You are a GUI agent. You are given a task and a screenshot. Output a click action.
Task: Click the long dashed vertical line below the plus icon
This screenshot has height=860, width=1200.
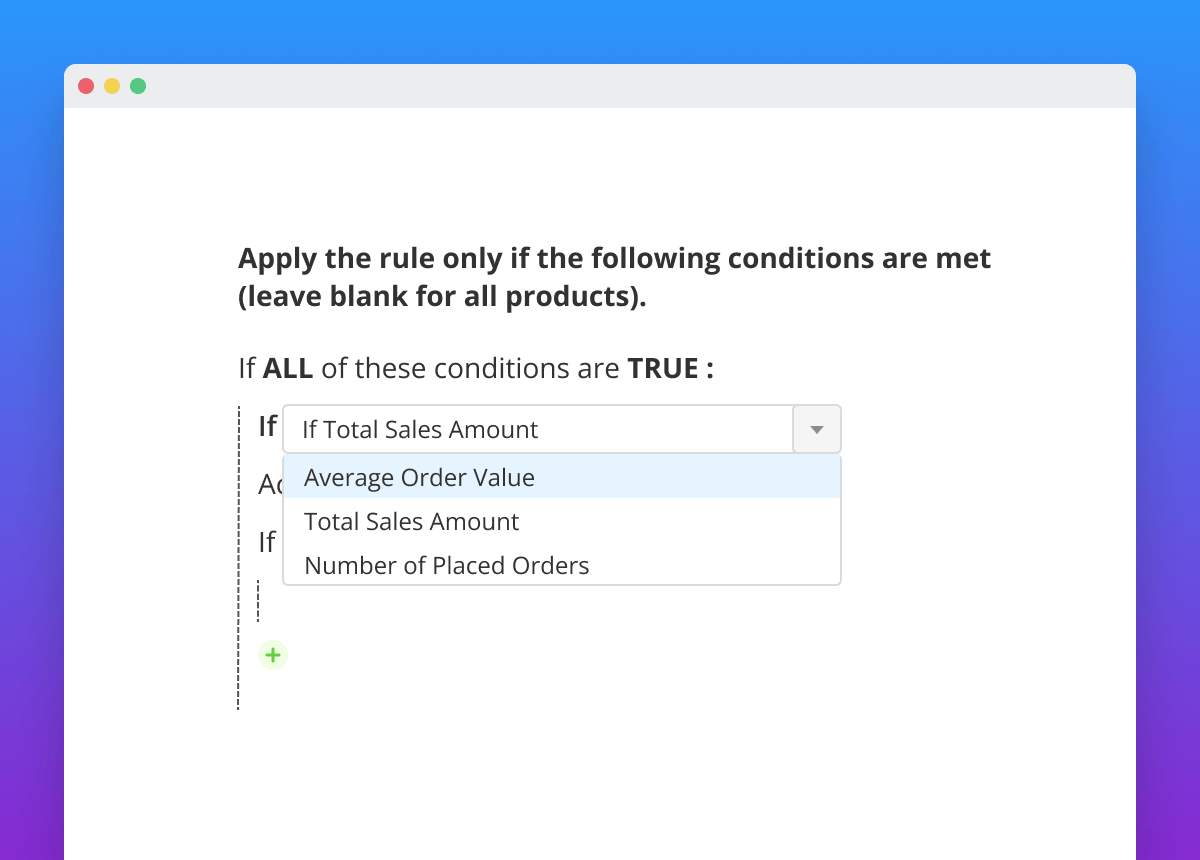(238, 690)
